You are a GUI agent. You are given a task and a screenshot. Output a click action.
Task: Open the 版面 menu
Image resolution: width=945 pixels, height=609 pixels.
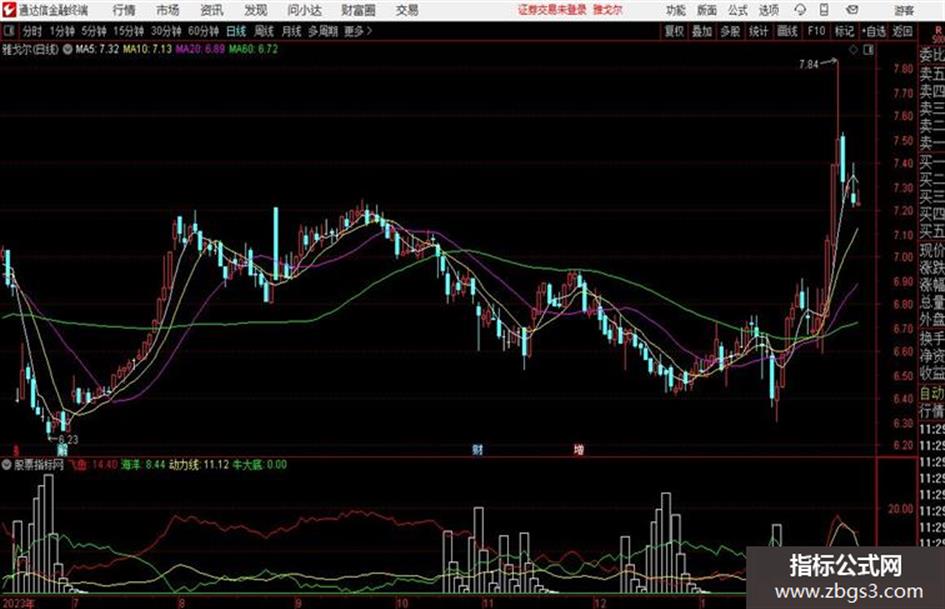[707, 10]
